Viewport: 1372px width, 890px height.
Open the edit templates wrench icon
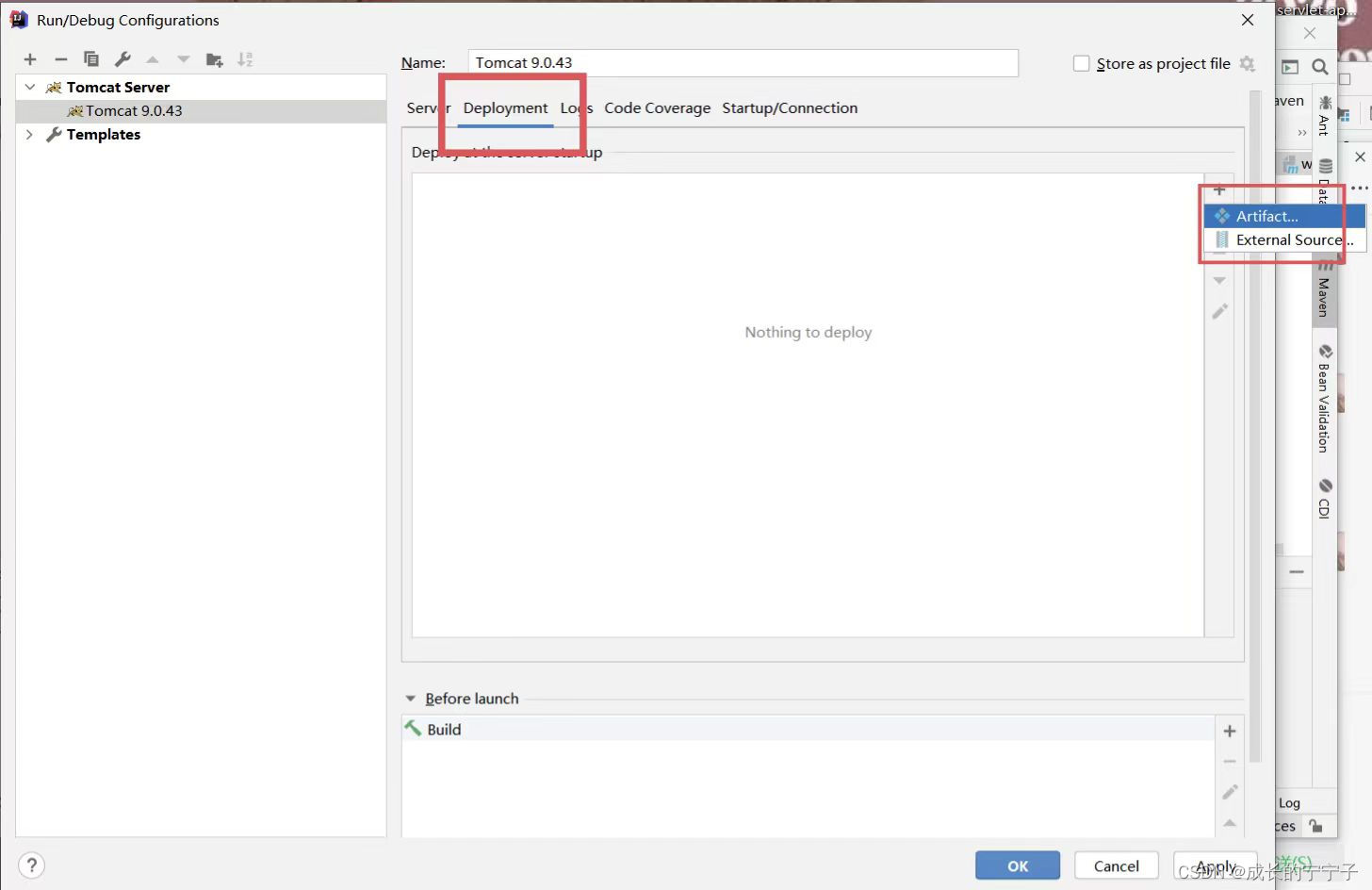[122, 59]
